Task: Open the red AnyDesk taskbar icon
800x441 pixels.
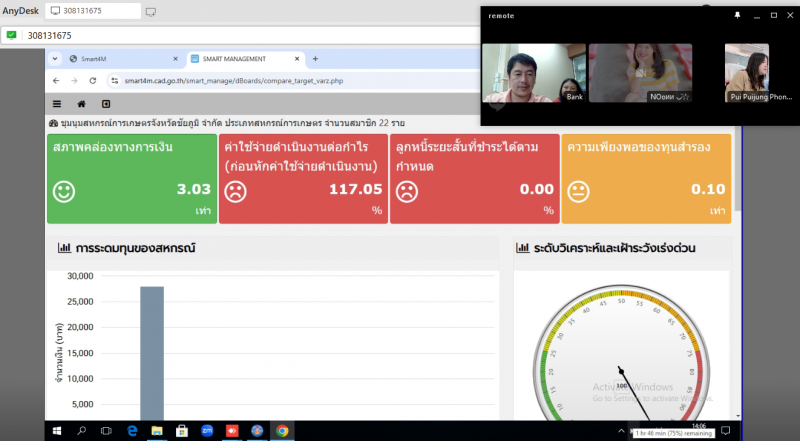Action: click(232, 431)
